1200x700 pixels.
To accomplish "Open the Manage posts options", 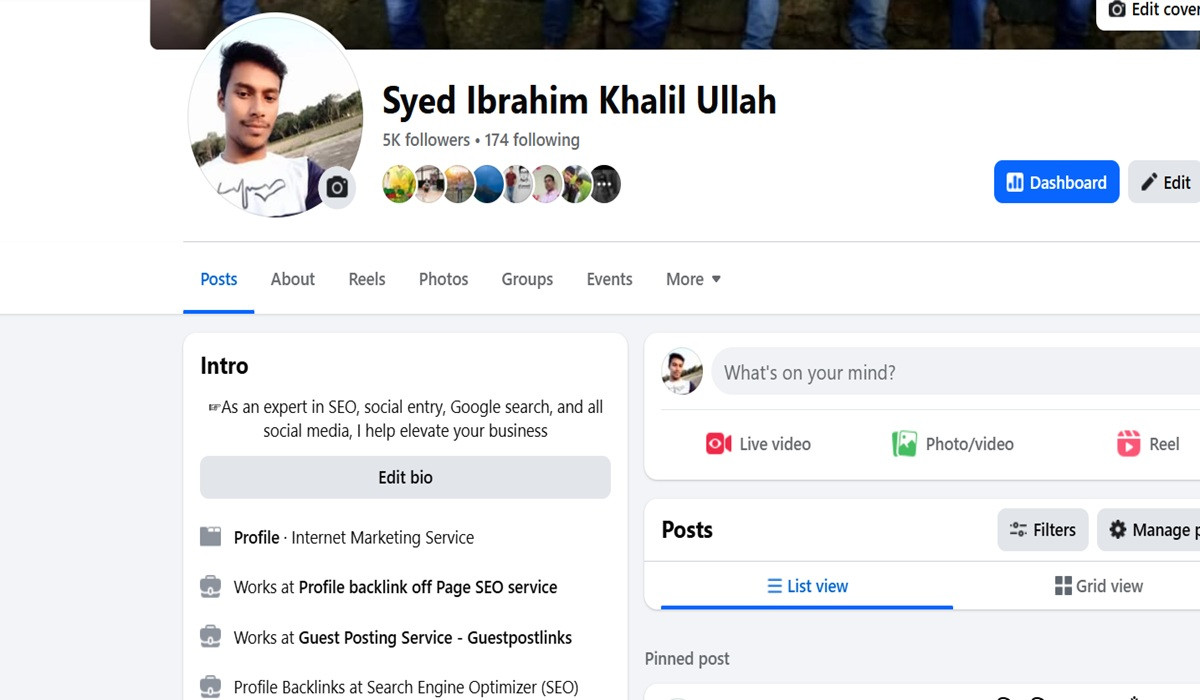I will [x=1150, y=530].
